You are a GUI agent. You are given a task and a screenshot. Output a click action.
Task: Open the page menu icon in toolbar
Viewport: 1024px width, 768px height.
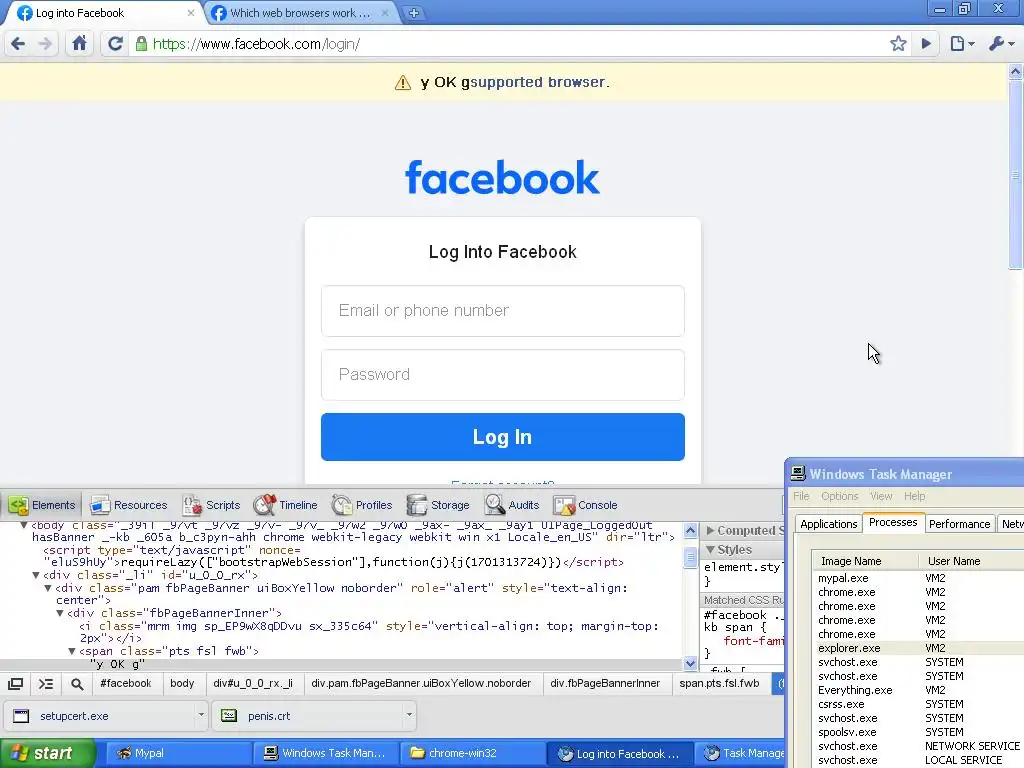(x=962, y=44)
